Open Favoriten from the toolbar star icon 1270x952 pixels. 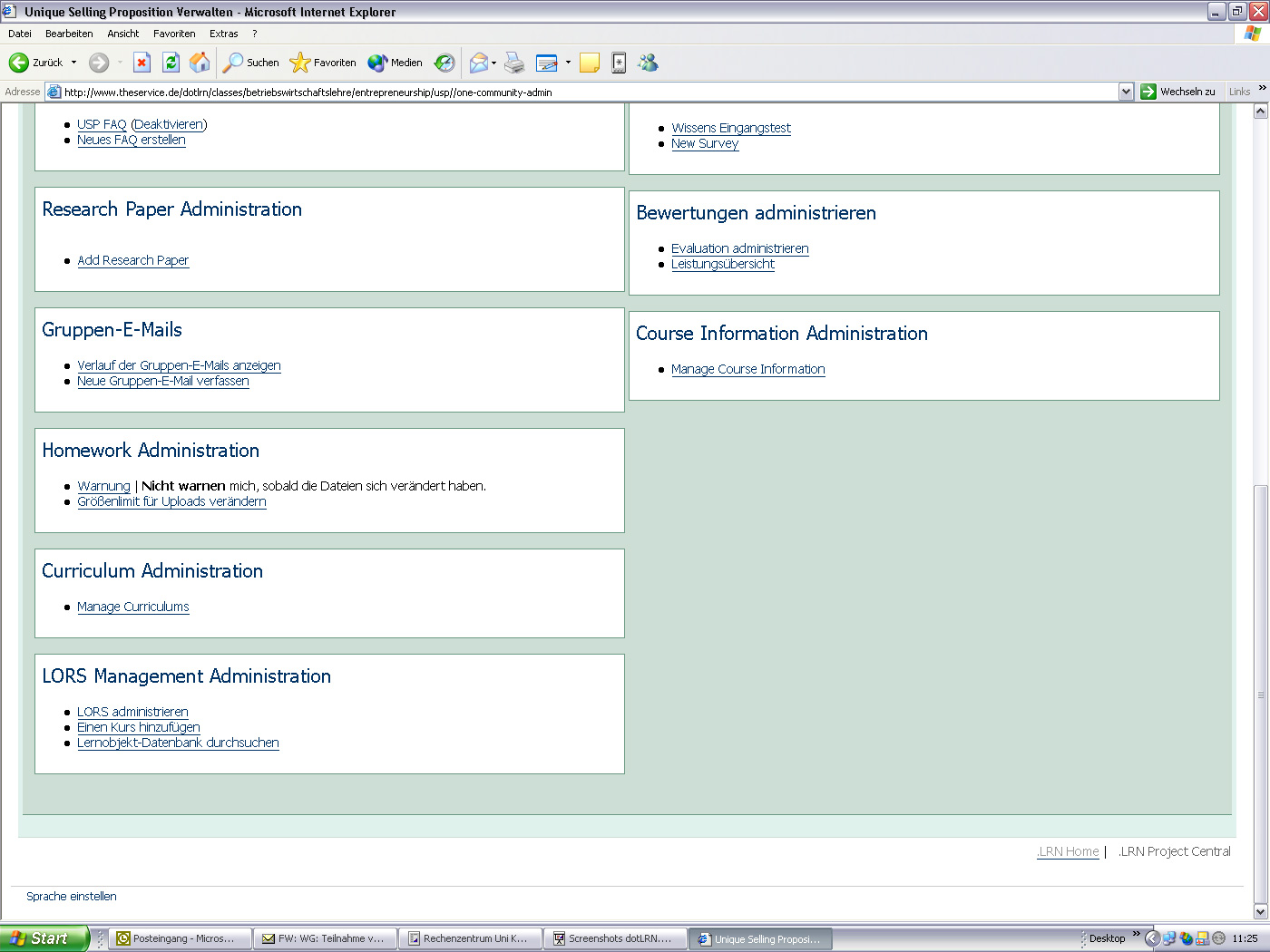click(299, 63)
